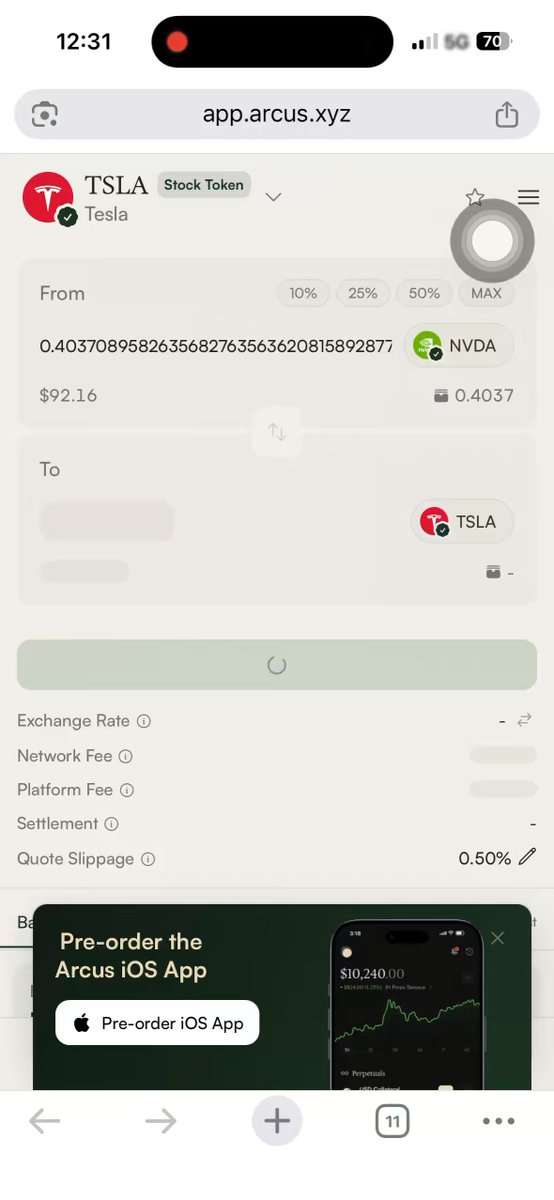The height and width of the screenshot is (1200, 554).
Task: Open the NVDA token selector
Action: pyautogui.click(x=459, y=346)
